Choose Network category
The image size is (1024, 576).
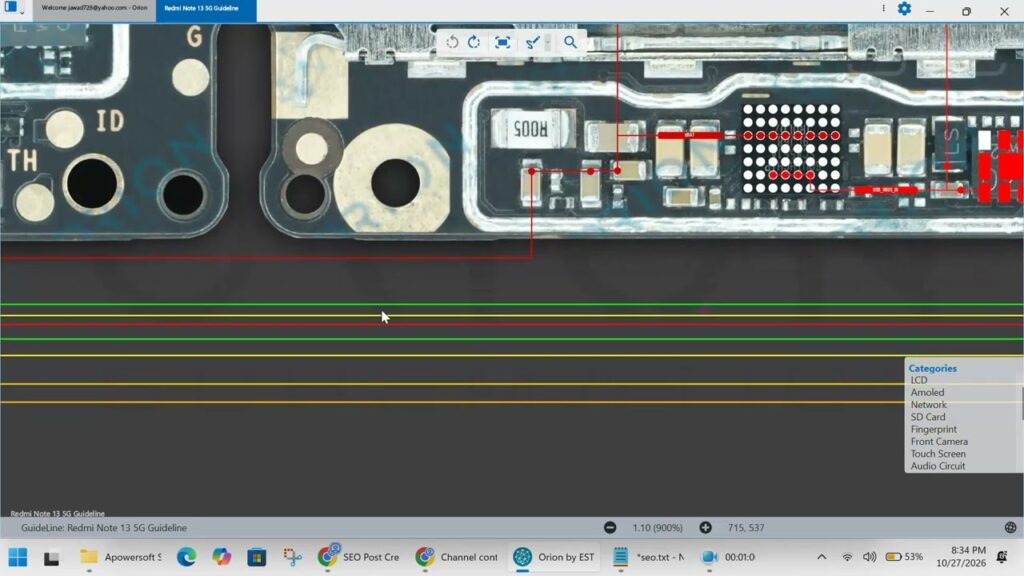[x=928, y=405]
